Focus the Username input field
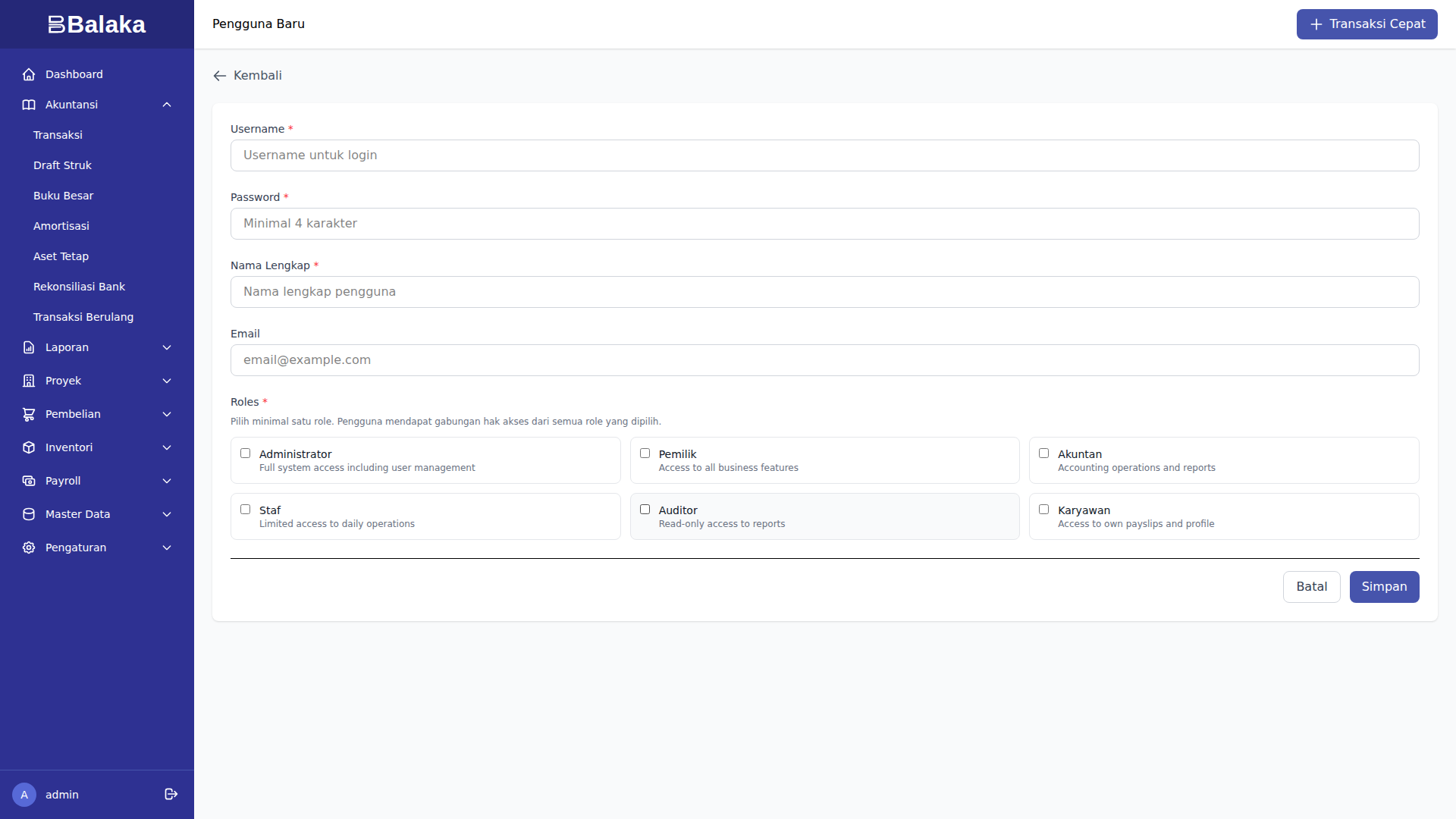Screen dimensions: 1456x819 (x=824, y=155)
